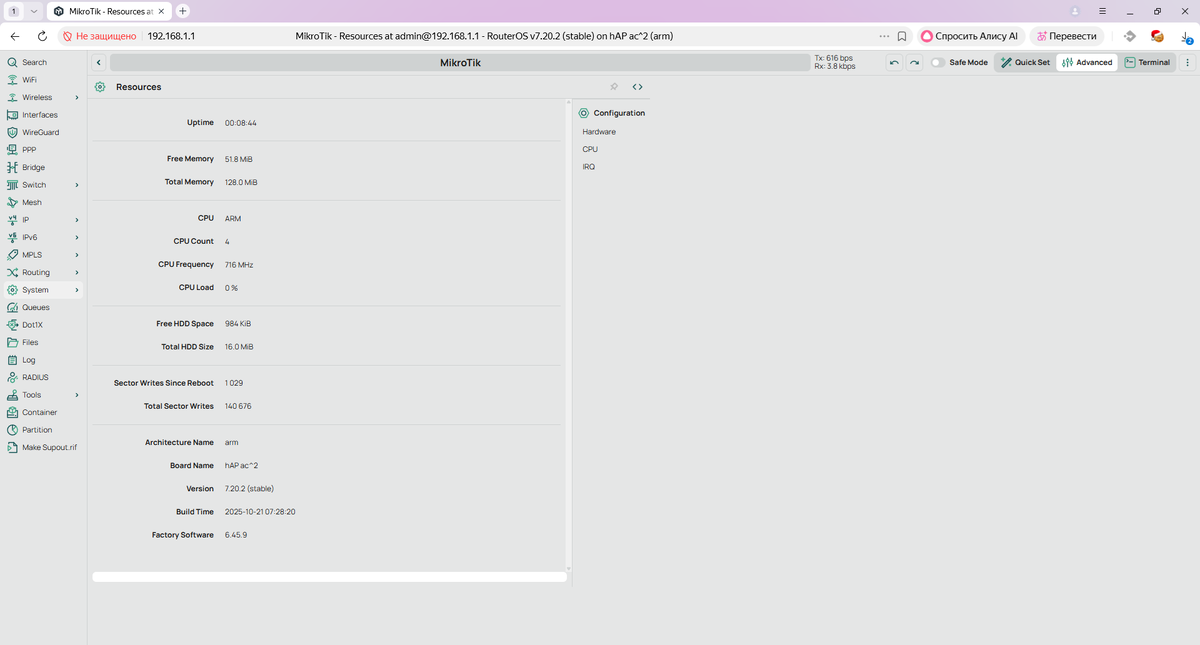Select Version value 7.20.2 (stable)
Image resolution: width=1200 pixels, height=645 pixels.
click(x=249, y=489)
